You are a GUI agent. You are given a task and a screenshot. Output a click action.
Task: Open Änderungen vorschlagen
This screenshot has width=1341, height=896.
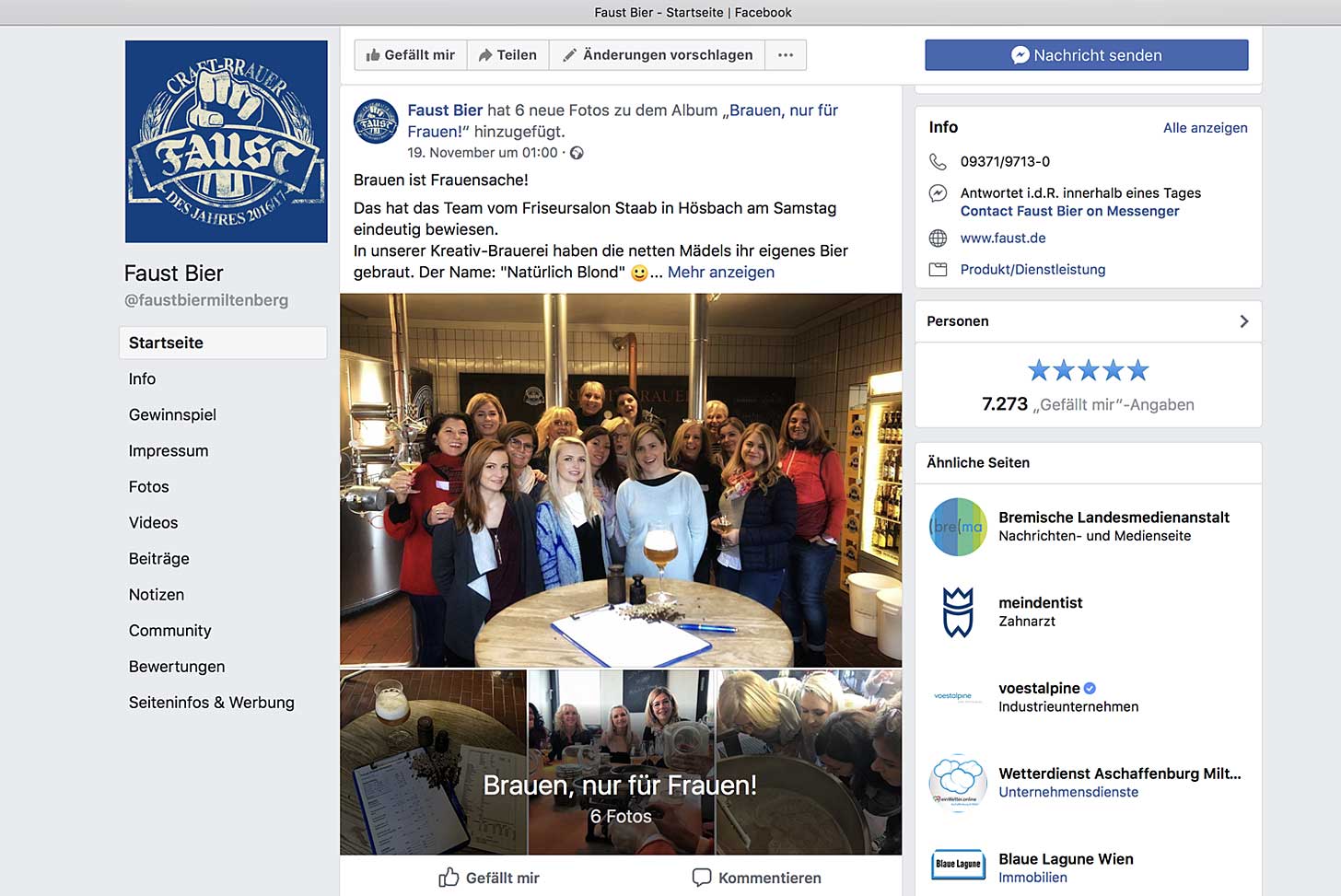658,55
